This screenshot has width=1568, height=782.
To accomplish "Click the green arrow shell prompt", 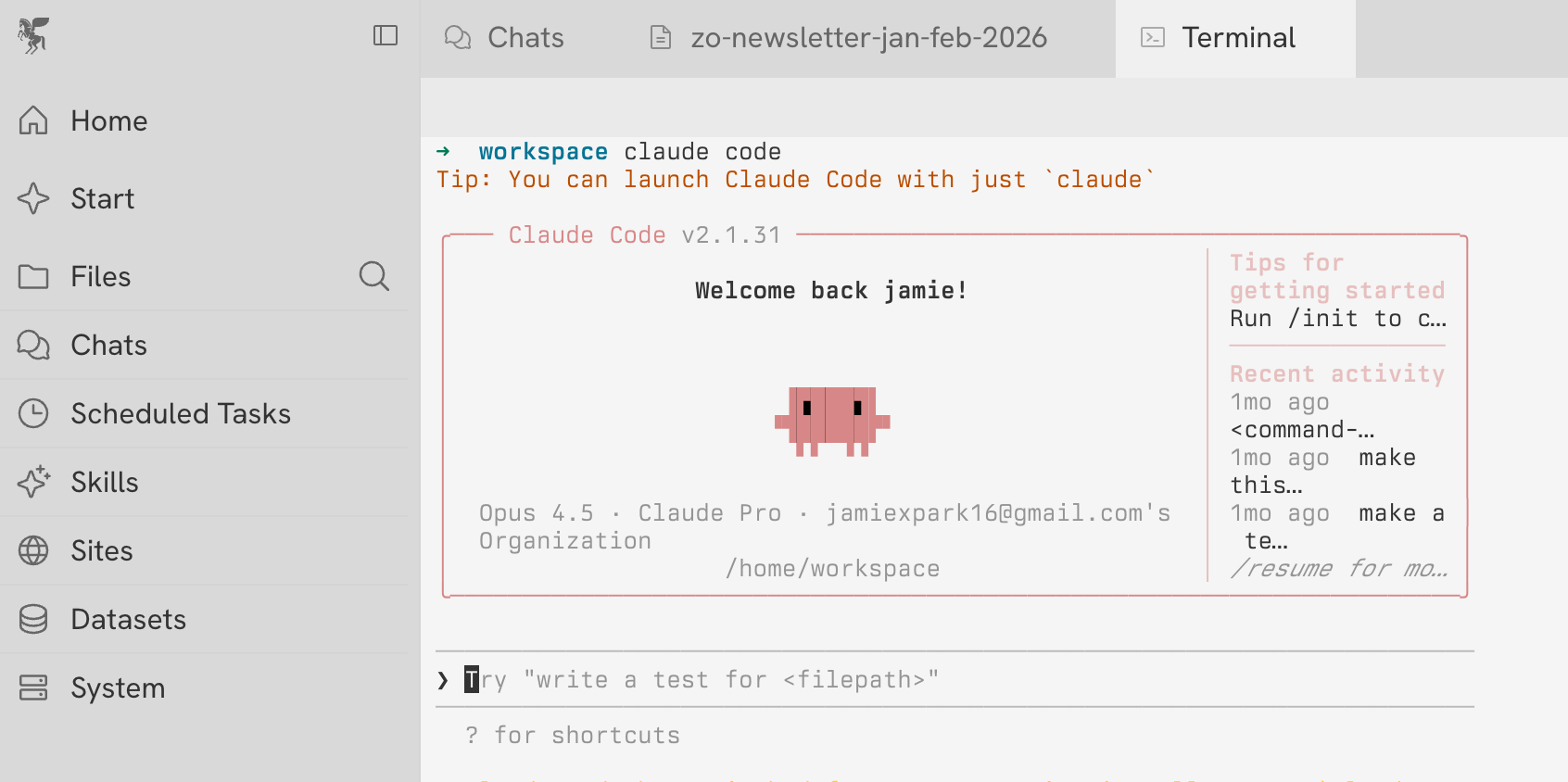I will (443, 151).
